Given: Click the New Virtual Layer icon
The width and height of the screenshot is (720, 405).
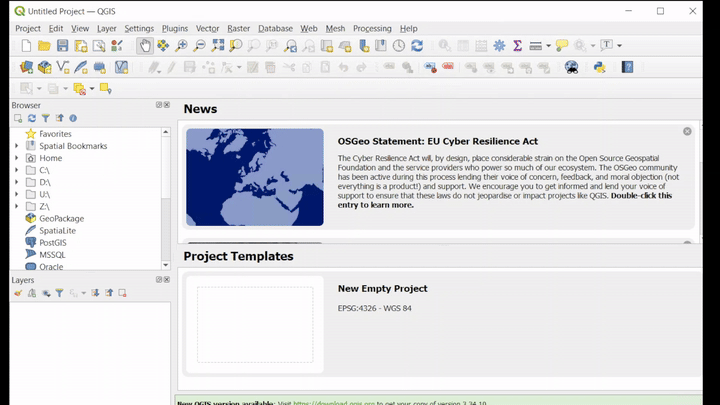Looking at the screenshot, I should pyautogui.click(x=99, y=68).
